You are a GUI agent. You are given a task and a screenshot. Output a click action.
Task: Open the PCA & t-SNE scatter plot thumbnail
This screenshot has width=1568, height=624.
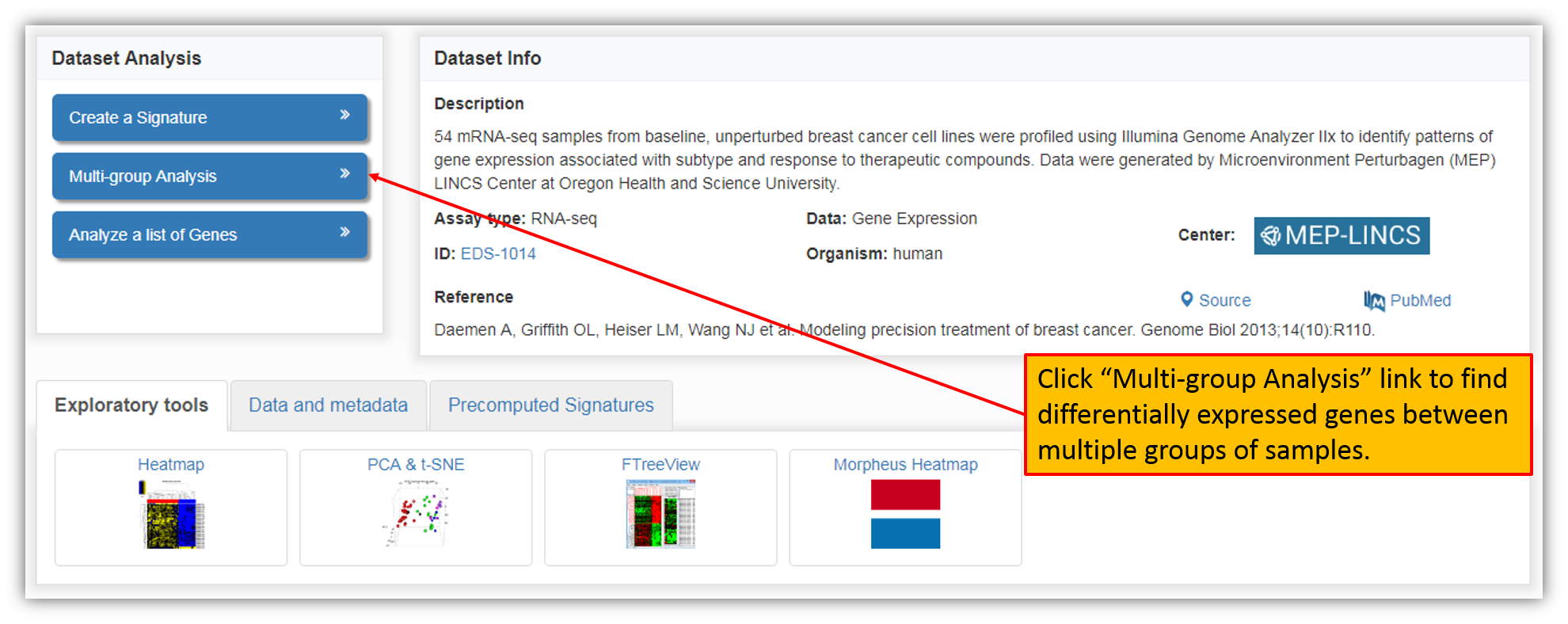pos(417,515)
